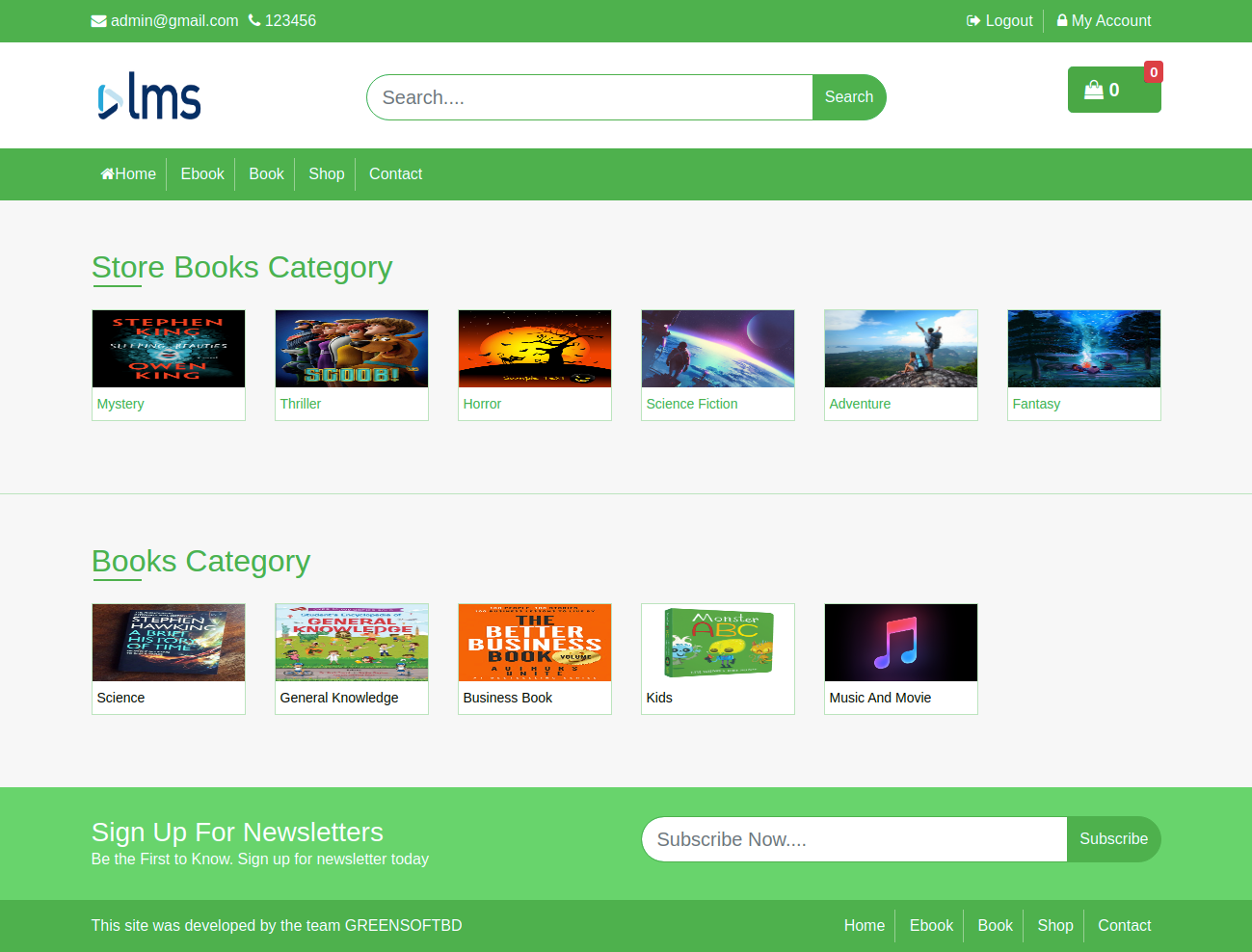1252x952 pixels.
Task: Click the Logout arrow icon
Action: 973,20
